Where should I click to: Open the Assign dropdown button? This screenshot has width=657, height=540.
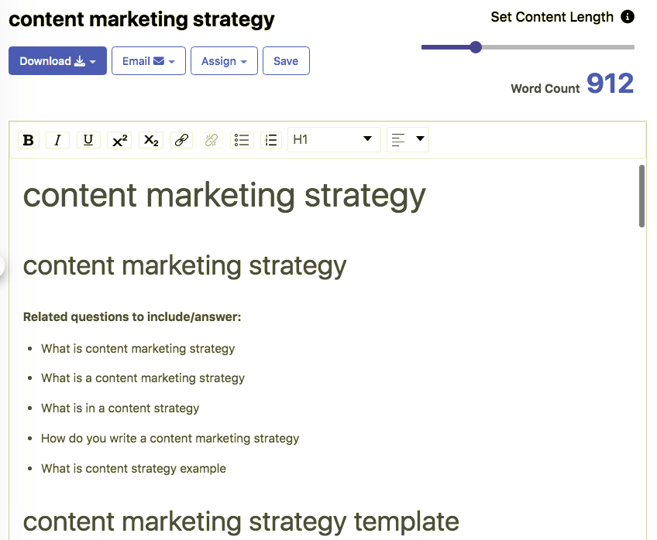(x=224, y=61)
